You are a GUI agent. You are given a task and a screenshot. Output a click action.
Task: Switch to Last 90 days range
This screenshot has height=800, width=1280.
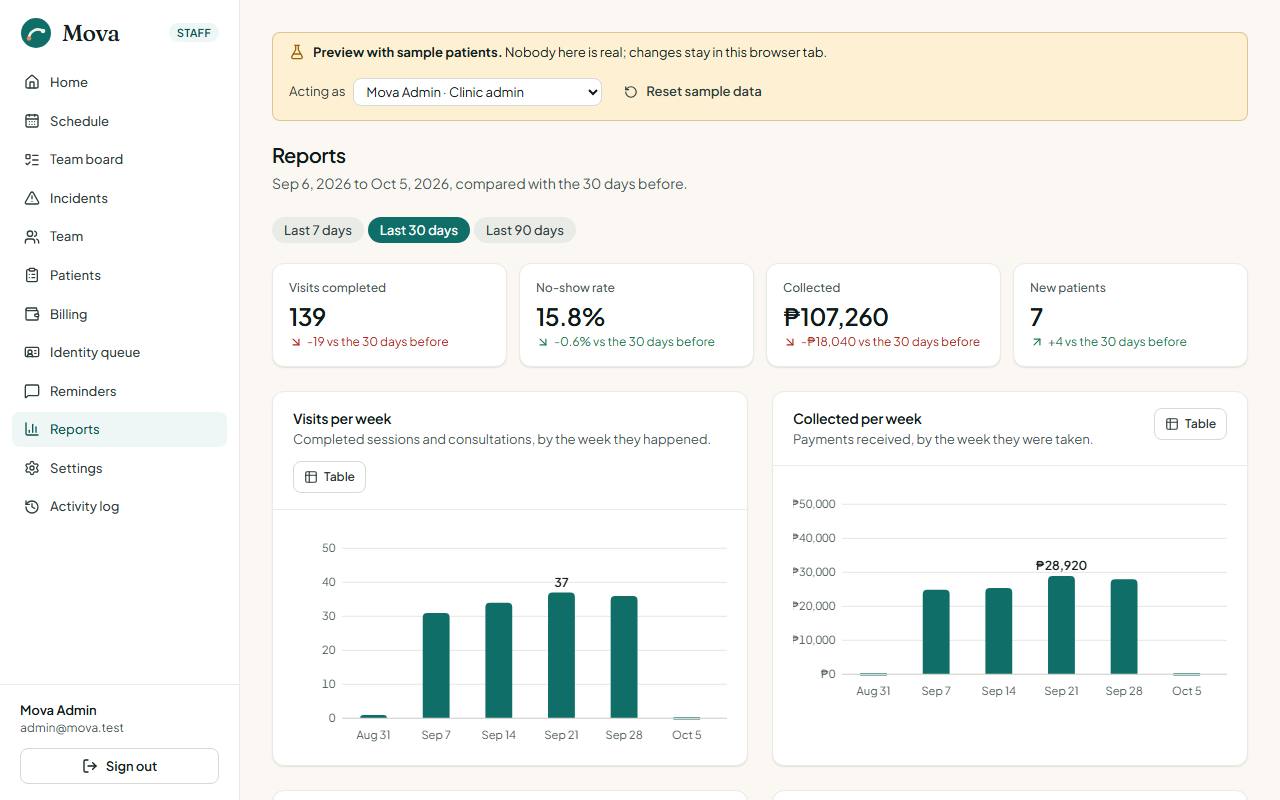point(525,230)
